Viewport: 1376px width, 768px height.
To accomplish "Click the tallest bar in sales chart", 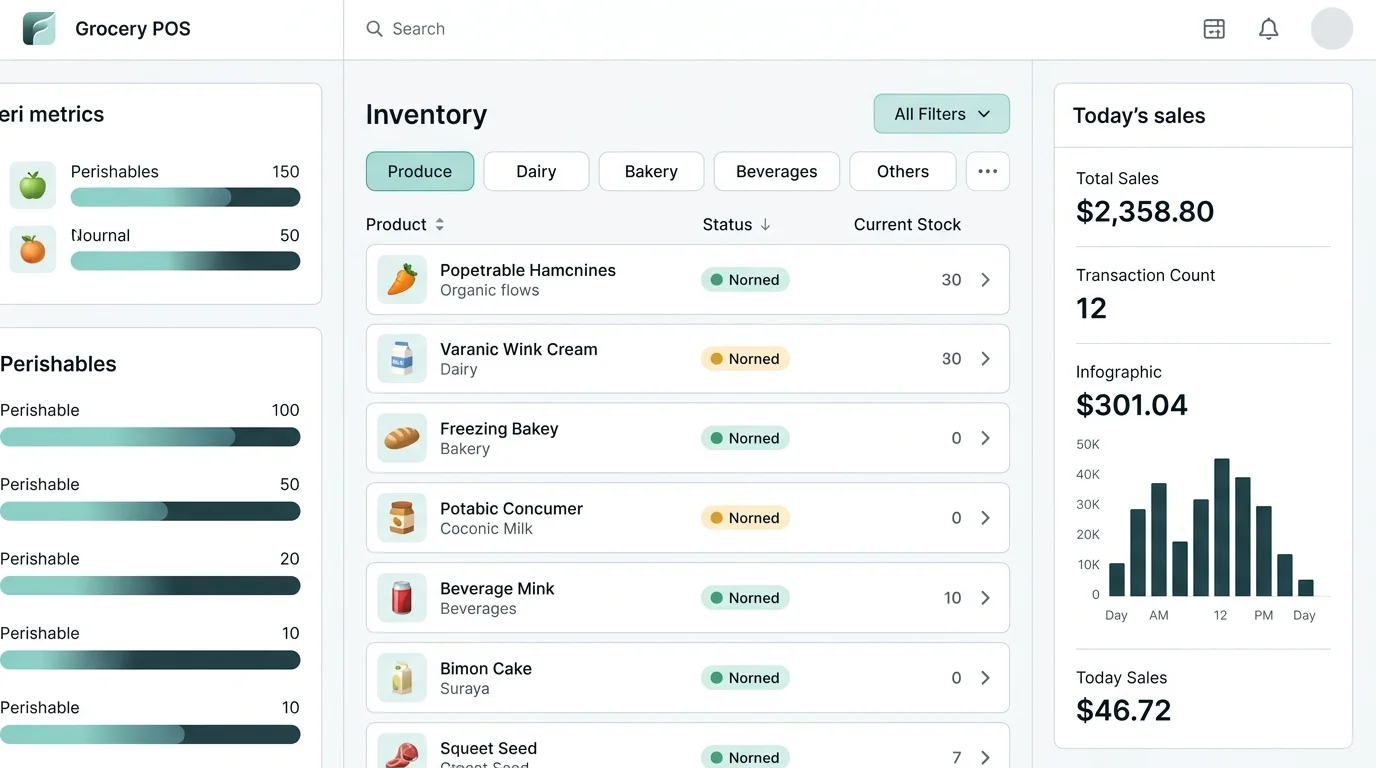I will (1222, 527).
